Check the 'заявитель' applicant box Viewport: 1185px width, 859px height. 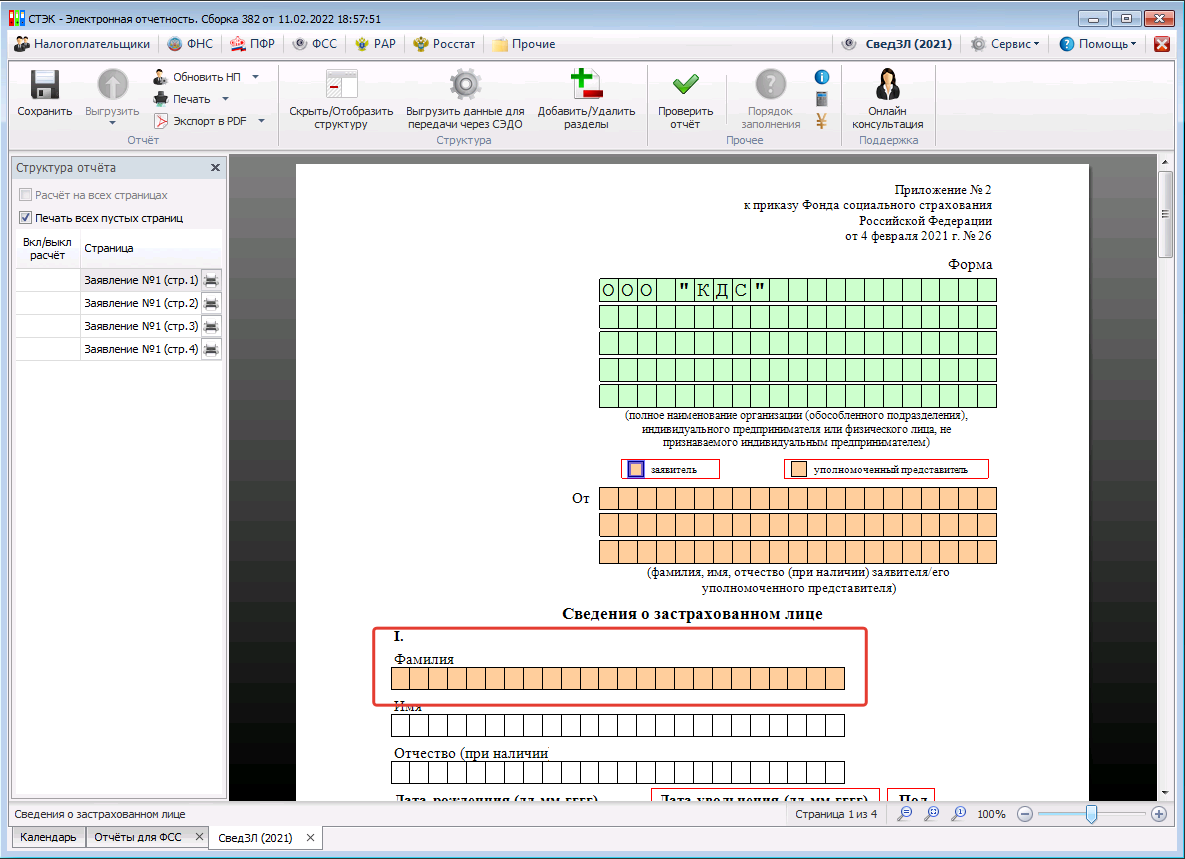[x=635, y=469]
